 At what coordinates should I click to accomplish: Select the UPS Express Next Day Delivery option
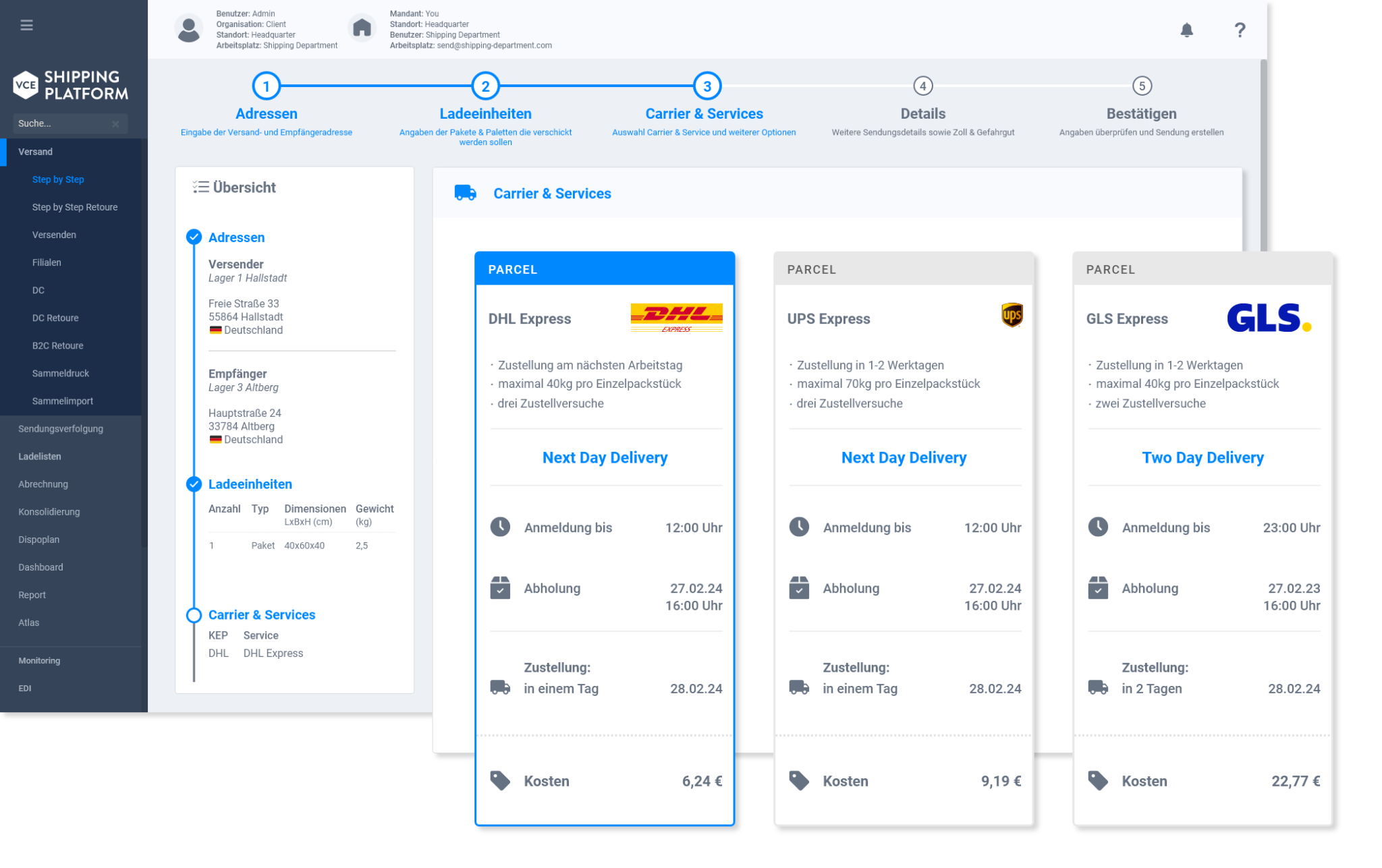(904, 457)
